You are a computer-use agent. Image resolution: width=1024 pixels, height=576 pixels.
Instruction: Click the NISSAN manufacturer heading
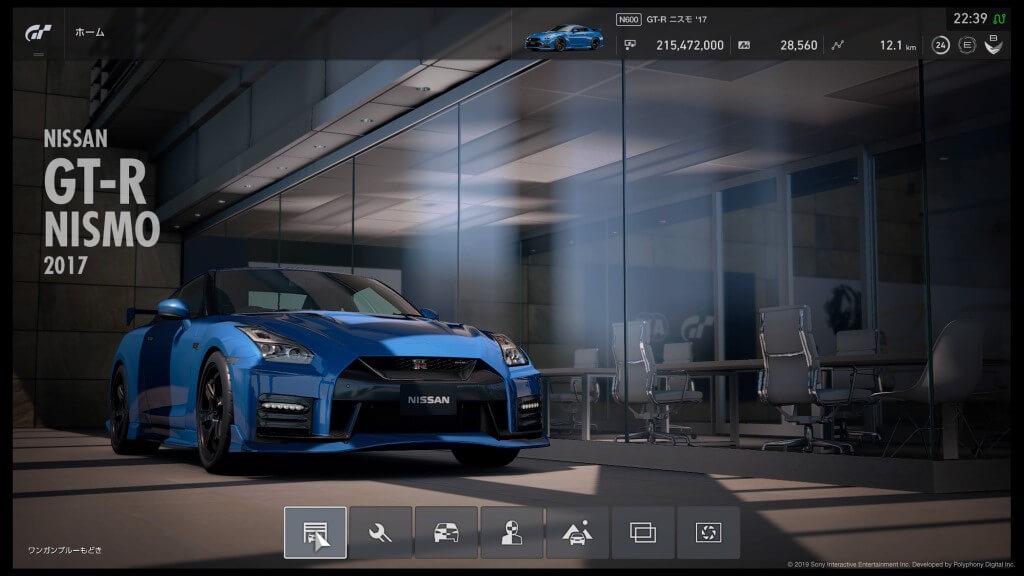pos(75,138)
